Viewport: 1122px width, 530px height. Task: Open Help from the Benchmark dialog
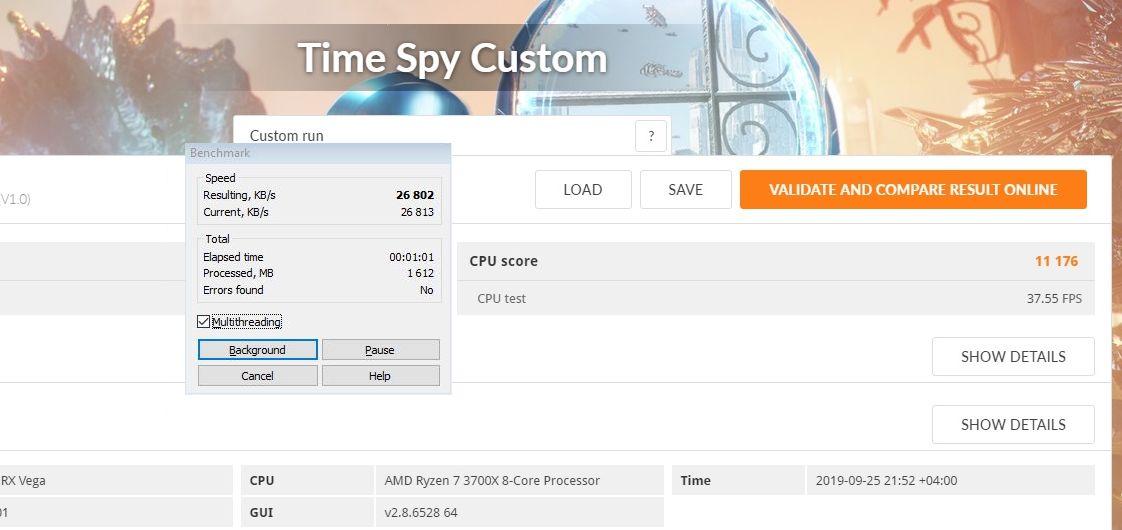380,376
